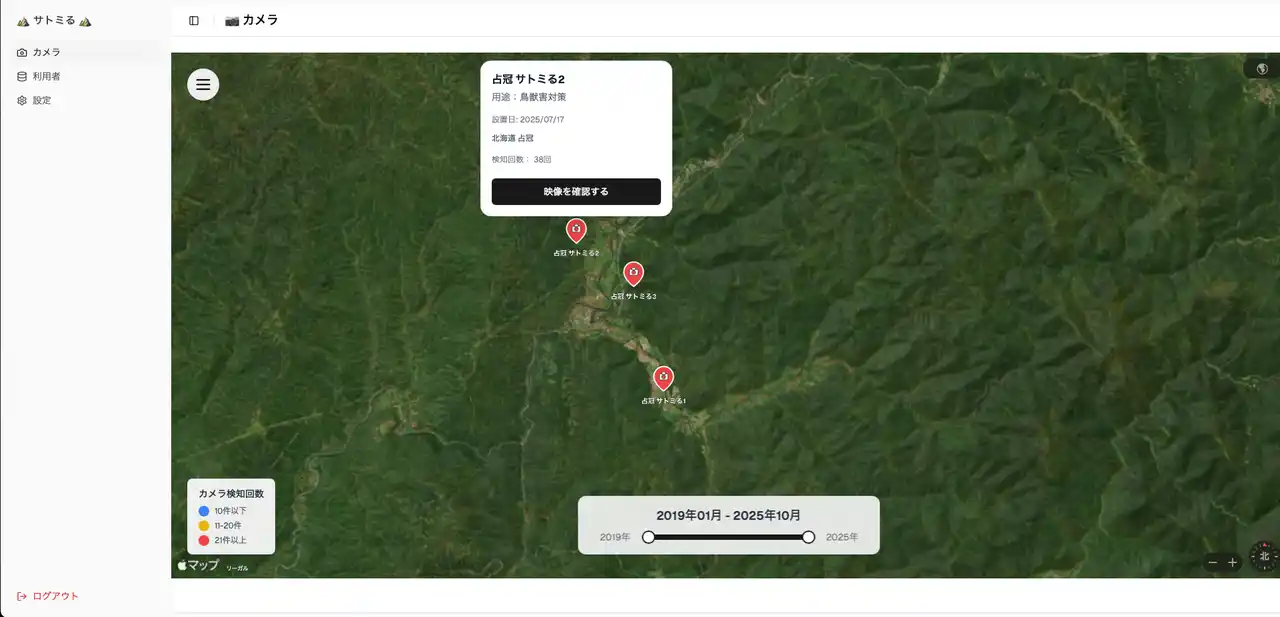Image resolution: width=1280 pixels, height=617 pixels.
Task: Open カメラ in the sidebar
Action: [x=46, y=52]
